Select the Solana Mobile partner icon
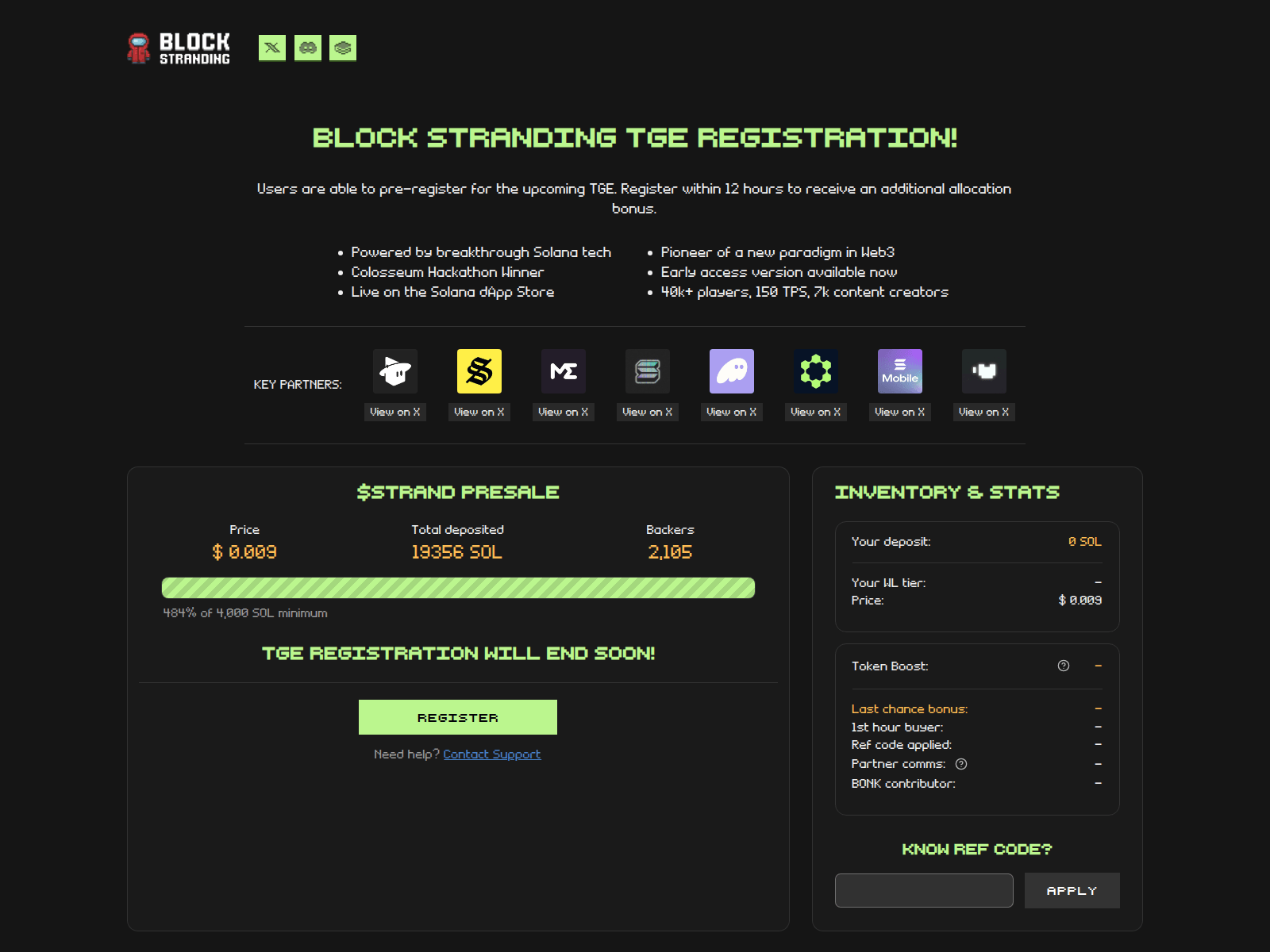 coord(899,371)
